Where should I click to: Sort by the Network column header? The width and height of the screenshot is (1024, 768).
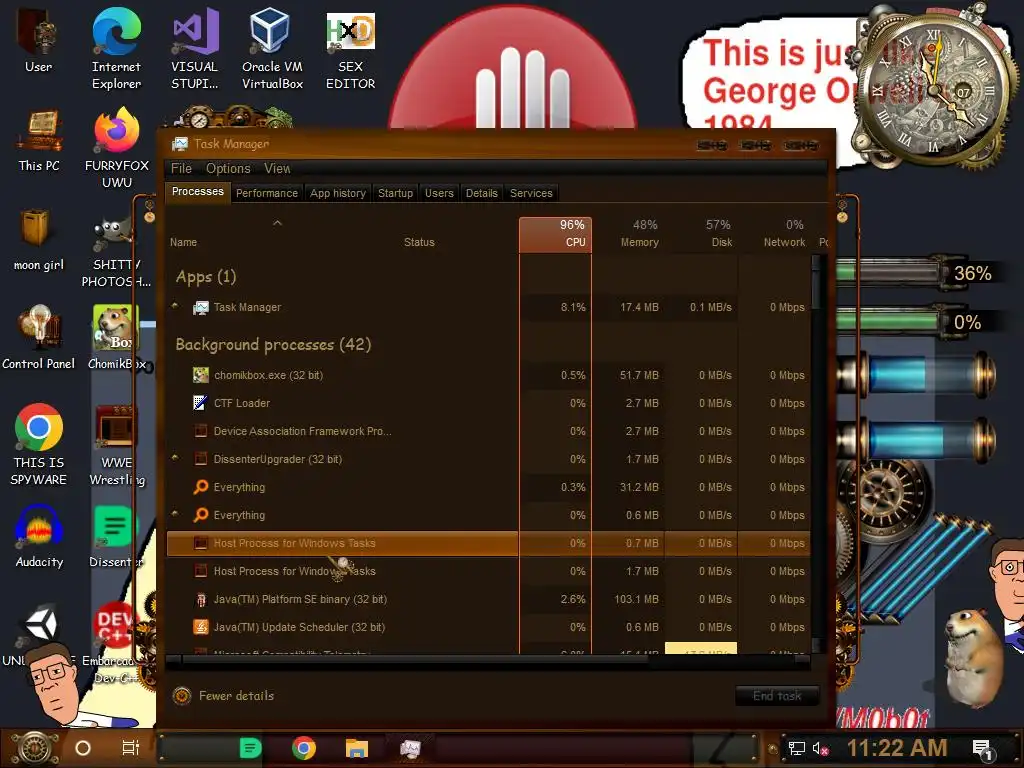pos(775,234)
